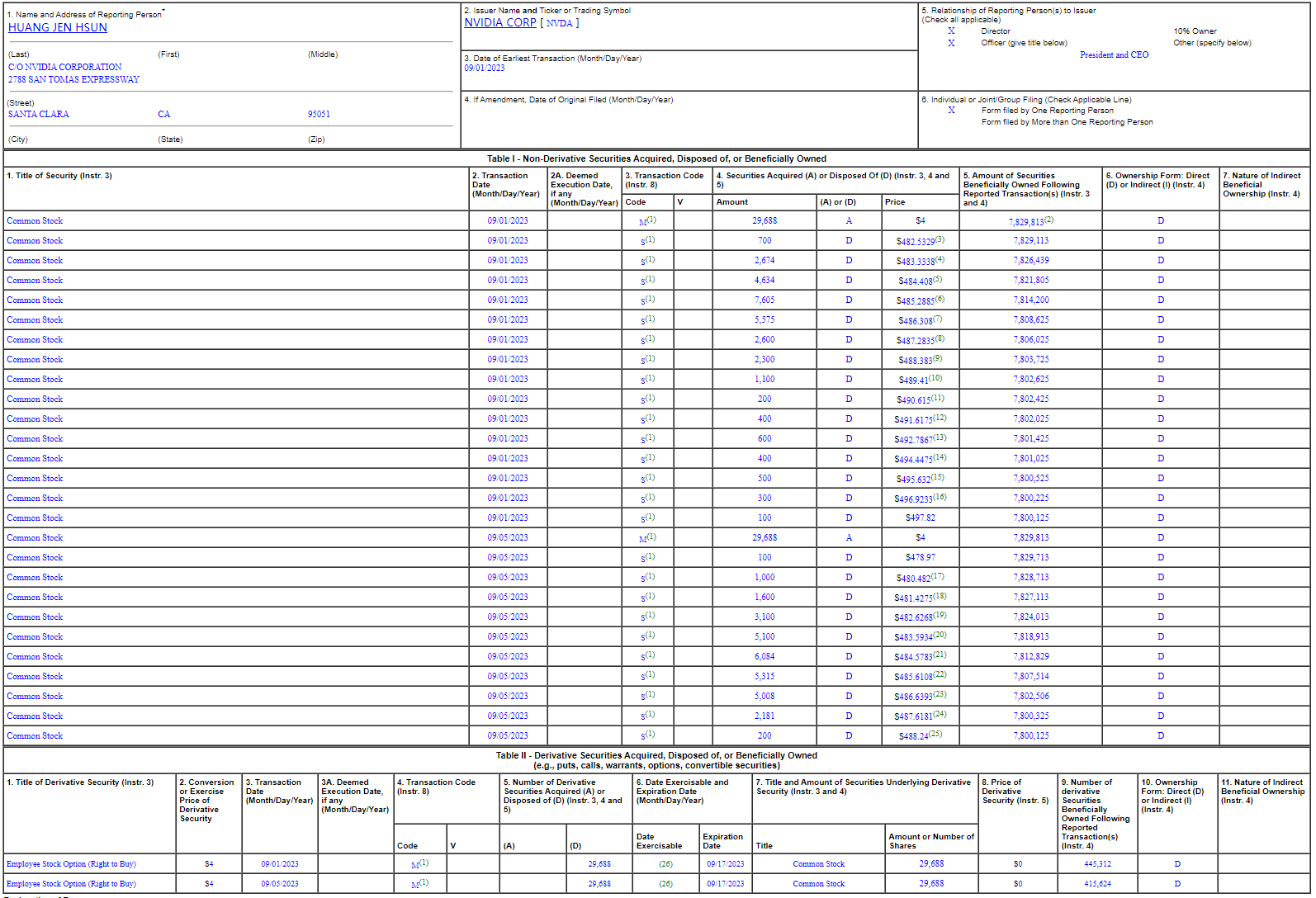Viewport: 1316px width, 898px height.
Task: Toggle the Director relationship checkbox
Action: click(x=951, y=31)
